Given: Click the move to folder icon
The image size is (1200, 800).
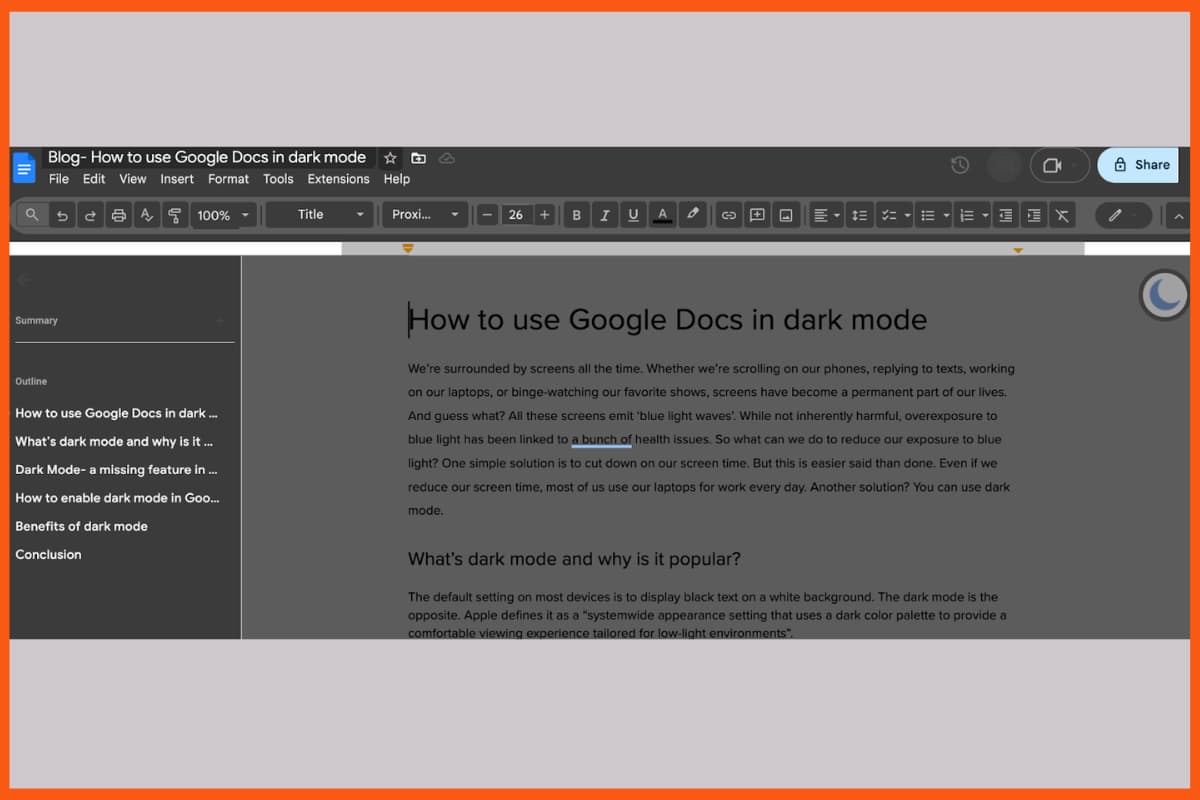Looking at the screenshot, I should click(x=418, y=158).
